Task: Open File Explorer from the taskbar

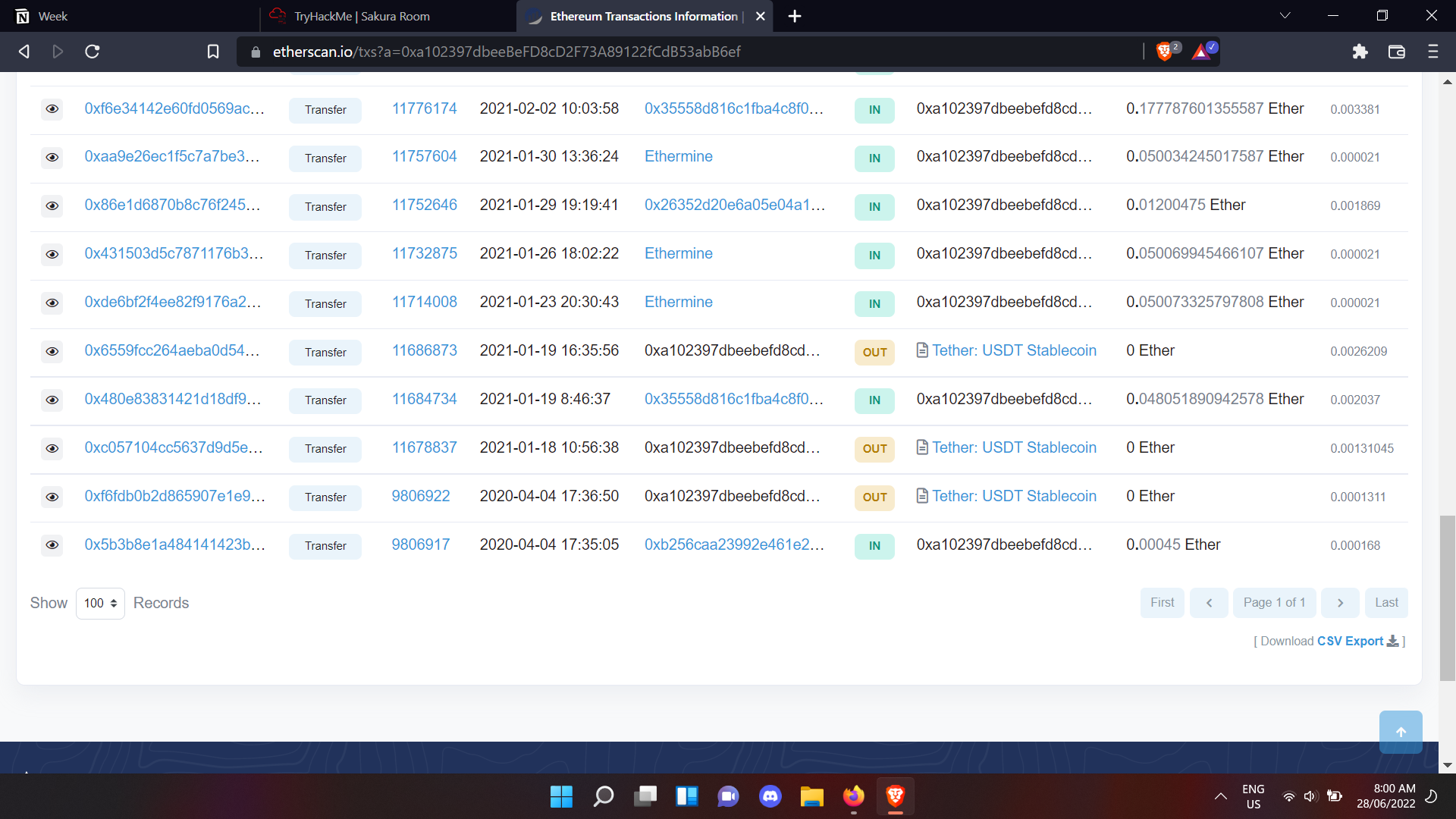Action: click(x=811, y=796)
